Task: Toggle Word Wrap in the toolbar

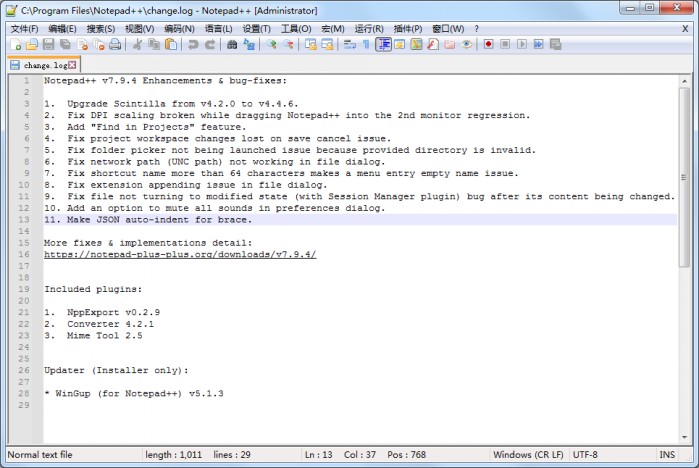Action: (349, 45)
